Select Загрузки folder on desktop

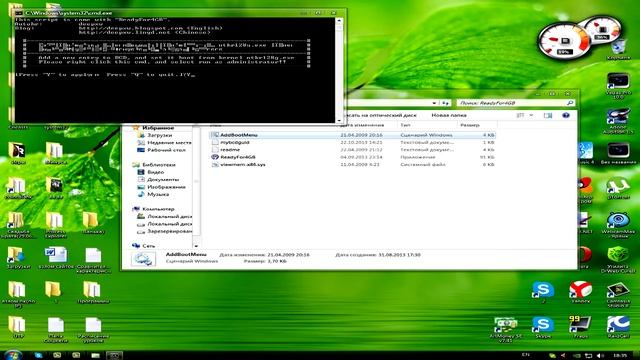(18, 258)
